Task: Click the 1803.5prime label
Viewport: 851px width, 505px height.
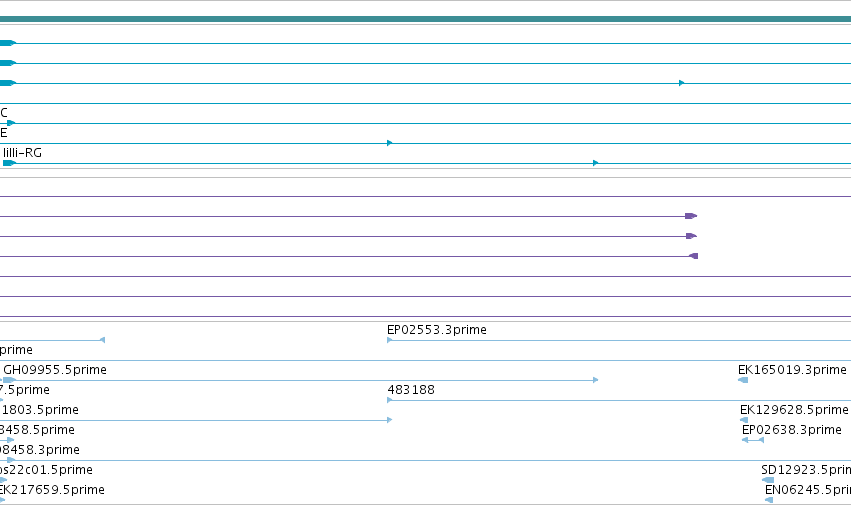Action: point(40,410)
